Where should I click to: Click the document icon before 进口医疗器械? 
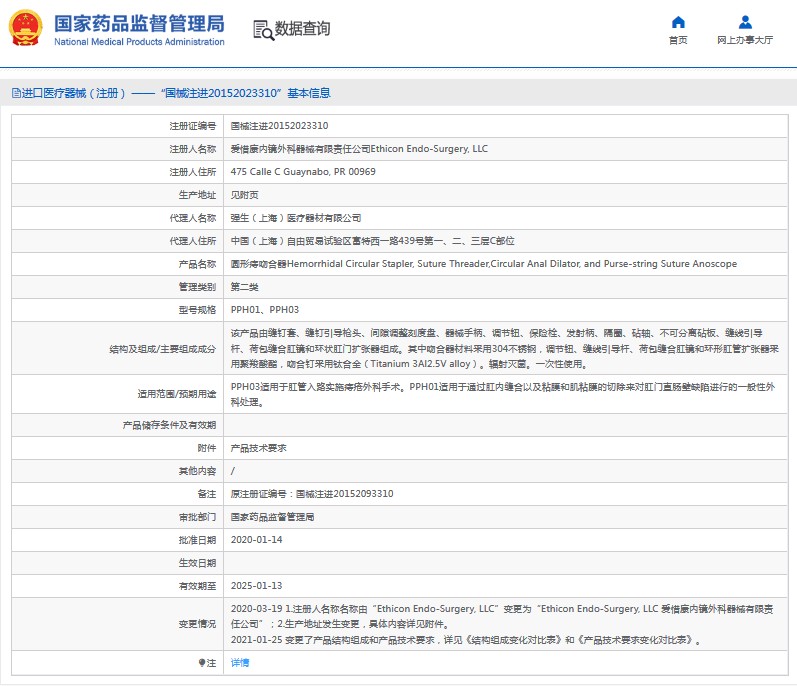[x=16, y=93]
